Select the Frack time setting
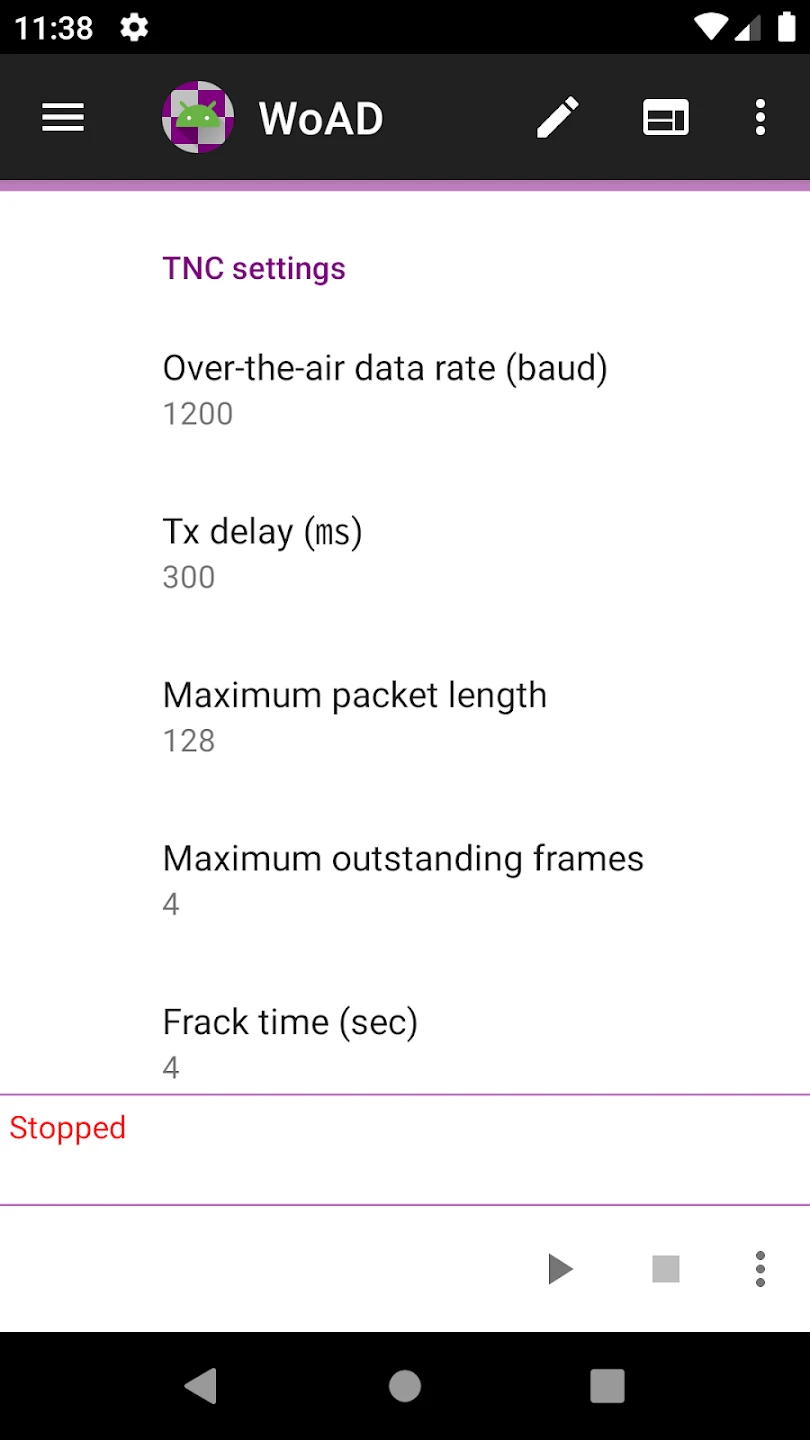This screenshot has width=810, height=1440. [x=290, y=1041]
